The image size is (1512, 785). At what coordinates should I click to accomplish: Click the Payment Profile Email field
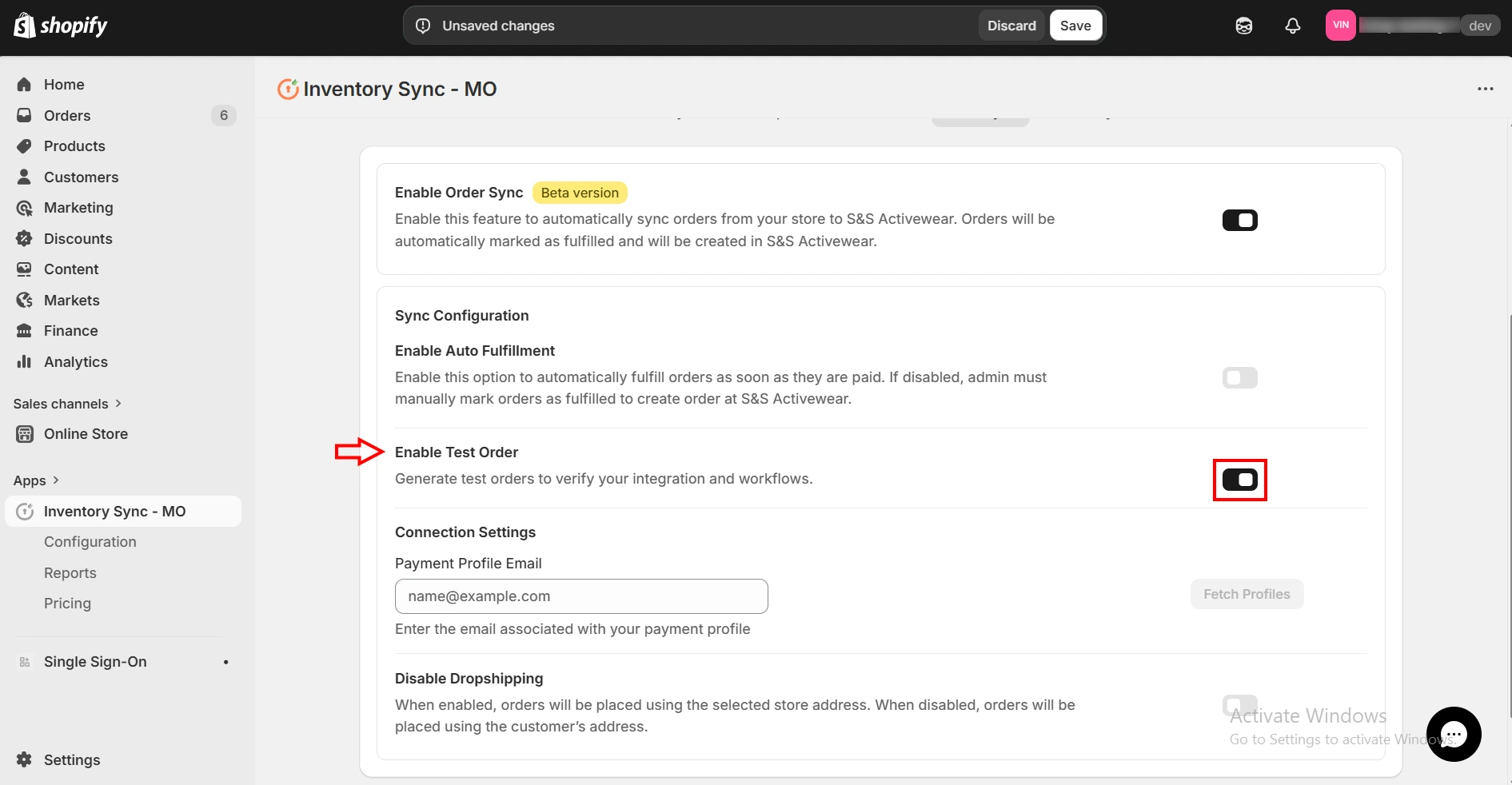click(x=581, y=596)
